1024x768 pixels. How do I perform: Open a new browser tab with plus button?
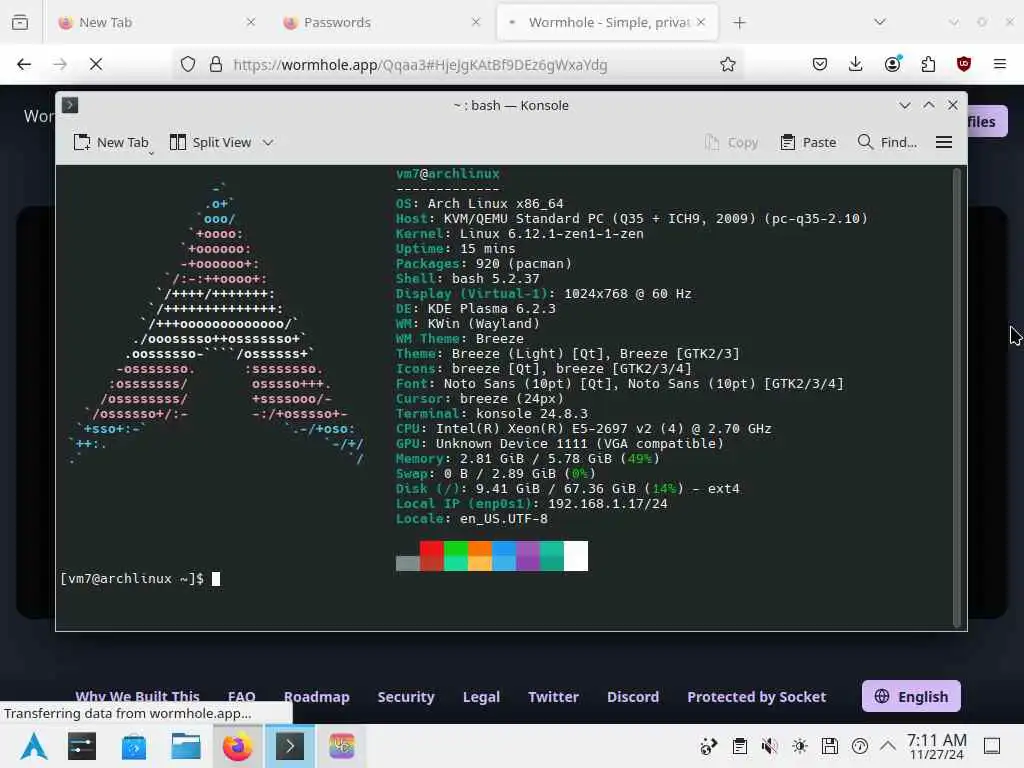pos(739,23)
